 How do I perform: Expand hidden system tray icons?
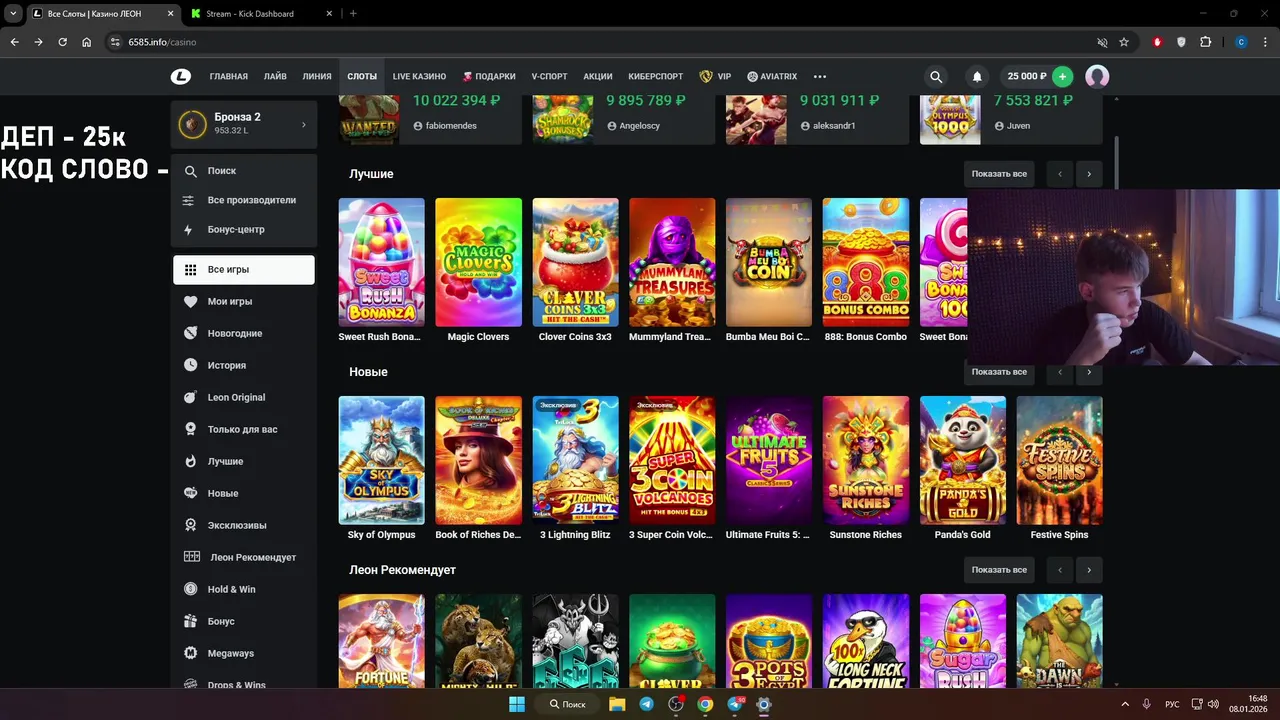pyautogui.click(x=1124, y=704)
